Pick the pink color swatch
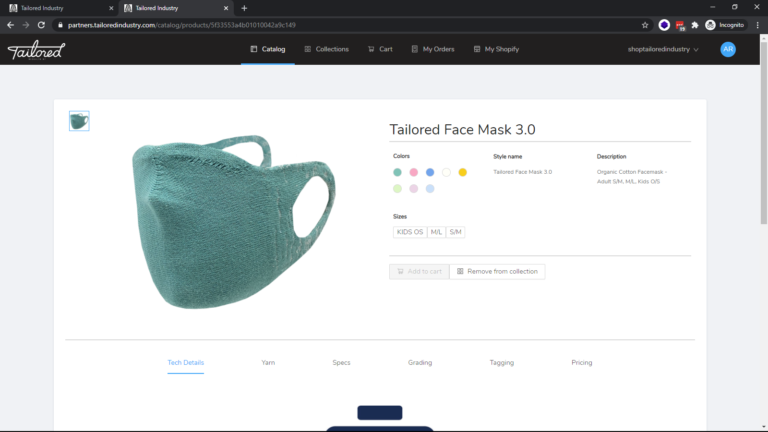768x432 pixels. (414, 172)
